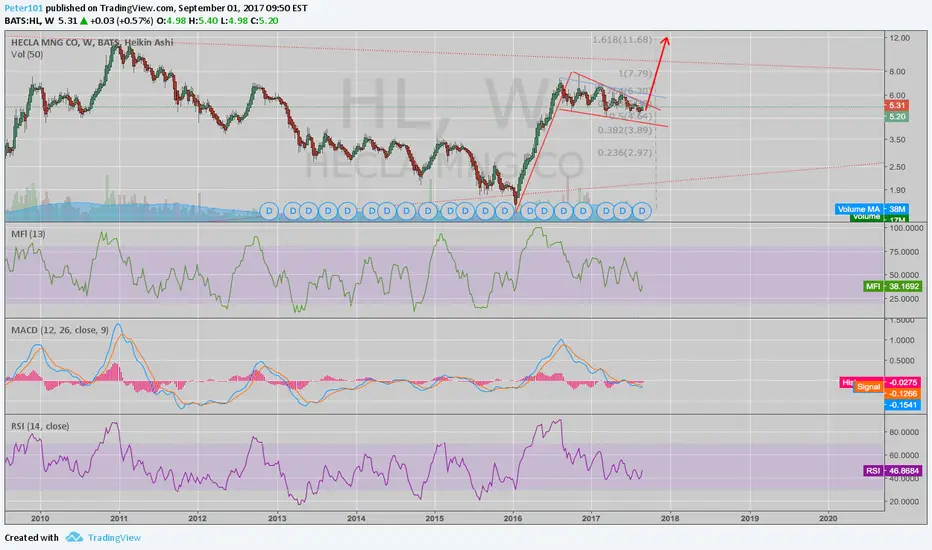The height and width of the screenshot is (550, 932).
Task: Click the 2010 year label on the time axis
Action: coord(40,518)
